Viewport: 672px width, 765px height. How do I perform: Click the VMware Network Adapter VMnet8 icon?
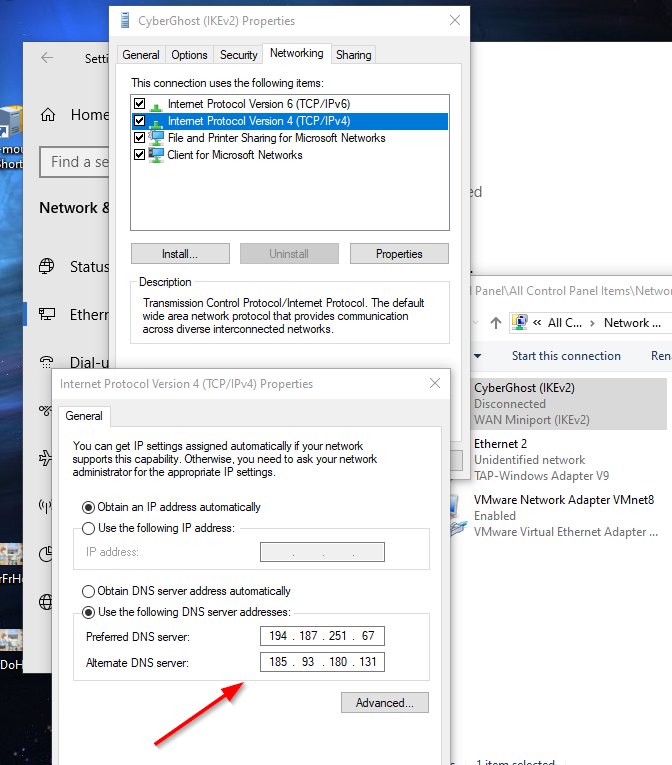456,516
